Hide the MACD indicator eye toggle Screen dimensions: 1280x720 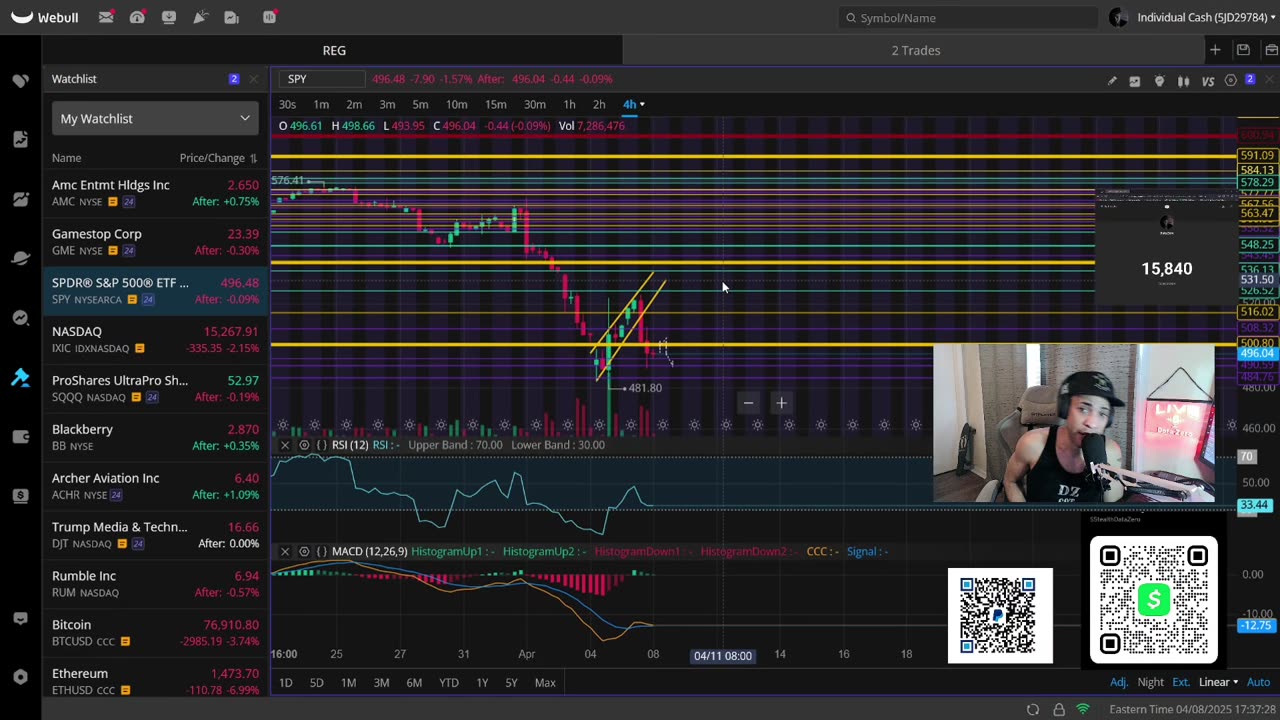(305, 551)
